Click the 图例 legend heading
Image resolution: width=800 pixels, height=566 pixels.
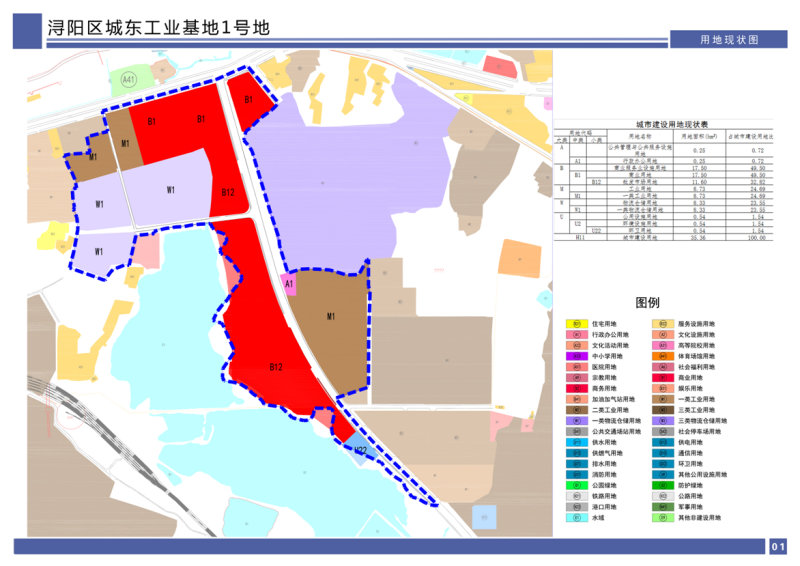click(x=648, y=302)
